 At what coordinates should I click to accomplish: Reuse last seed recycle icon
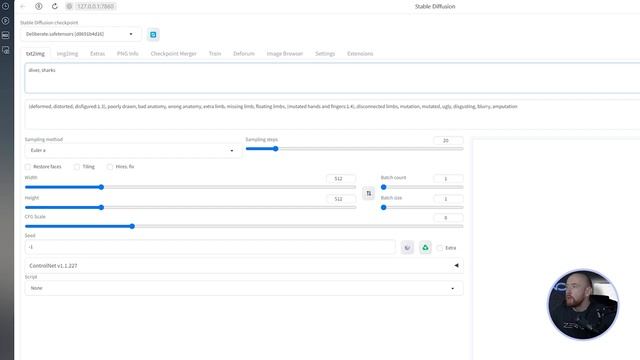click(425, 247)
